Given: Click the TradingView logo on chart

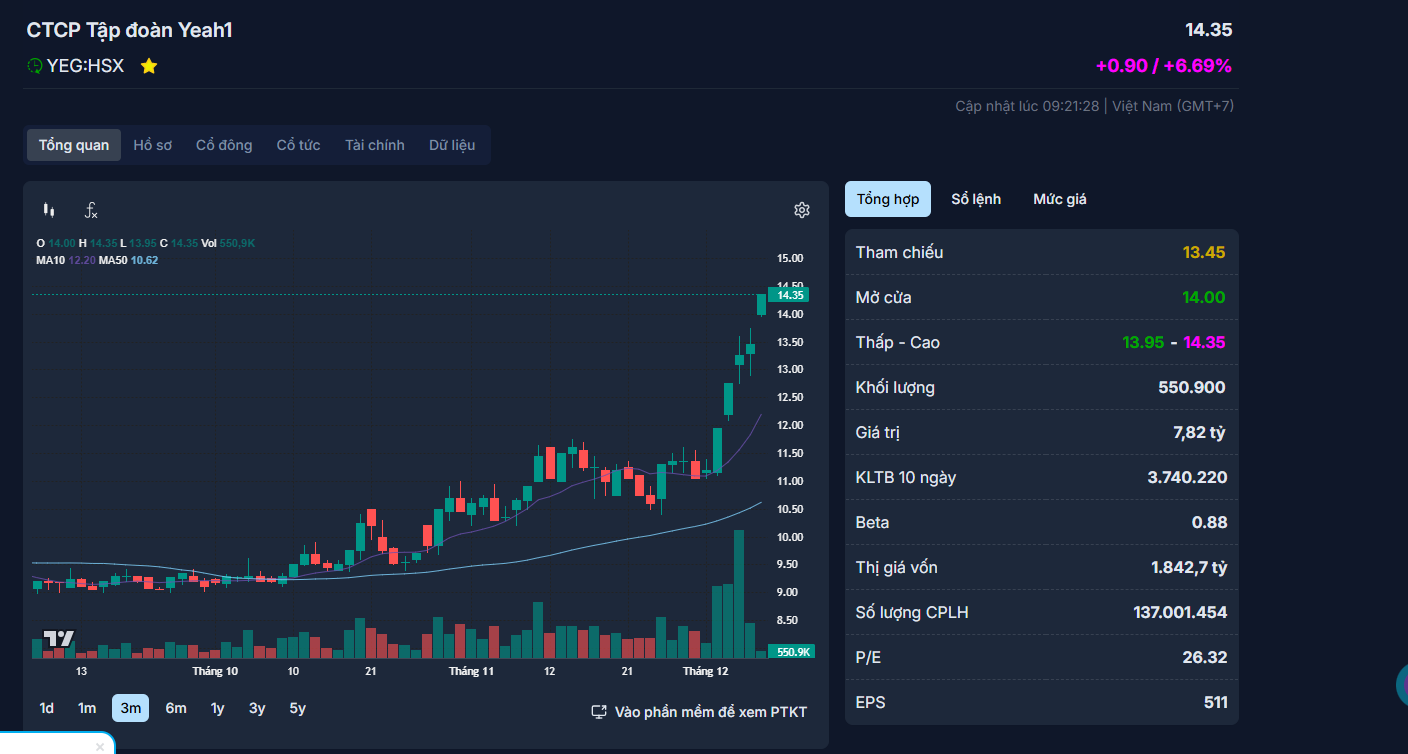Looking at the screenshot, I should [x=58, y=640].
